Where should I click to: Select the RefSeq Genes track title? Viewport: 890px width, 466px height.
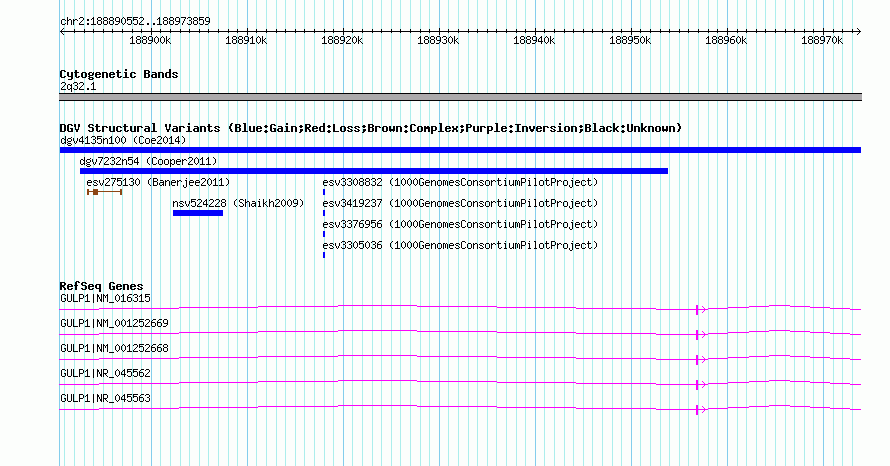102,286
